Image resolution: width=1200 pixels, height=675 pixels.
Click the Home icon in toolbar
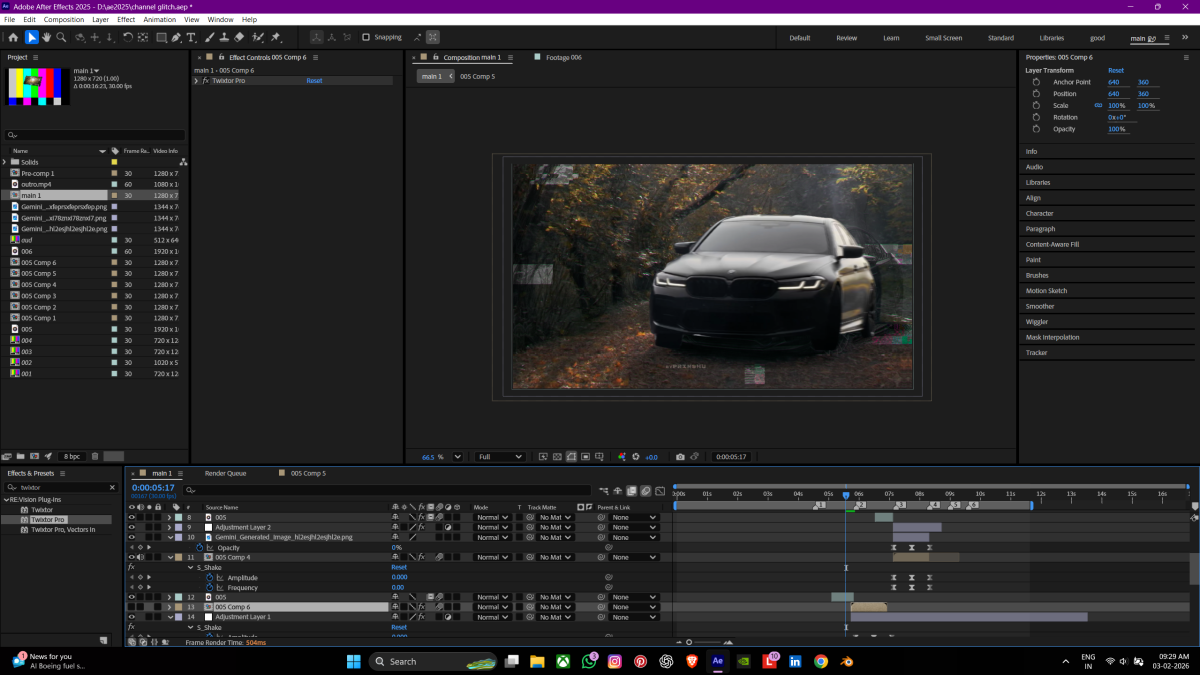click(13, 38)
